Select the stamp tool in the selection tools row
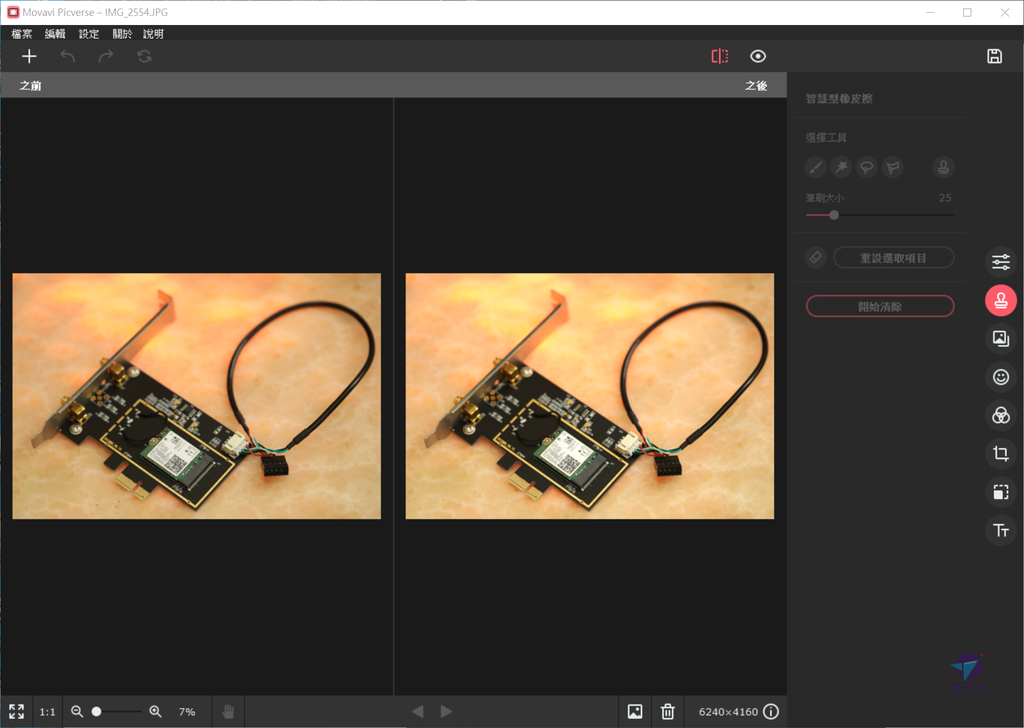This screenshot has width=1024, height=728. 943,167
